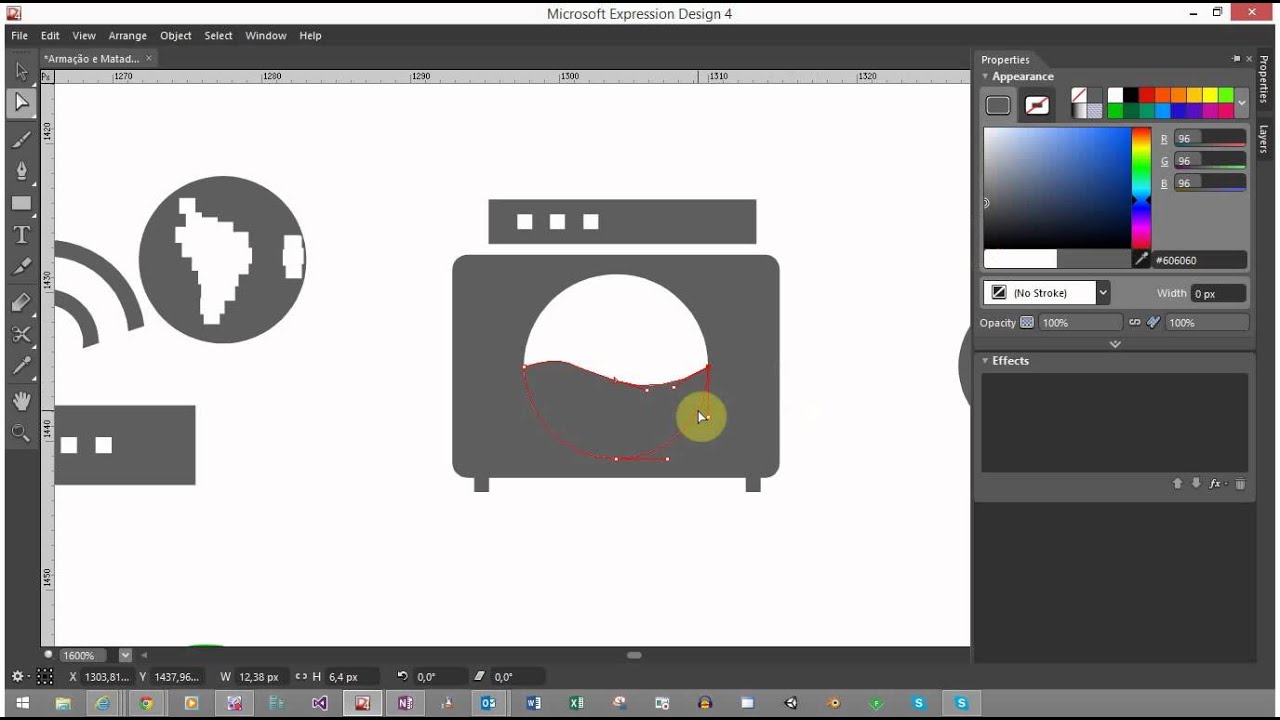Click the X position field

(x=107, y=677)
